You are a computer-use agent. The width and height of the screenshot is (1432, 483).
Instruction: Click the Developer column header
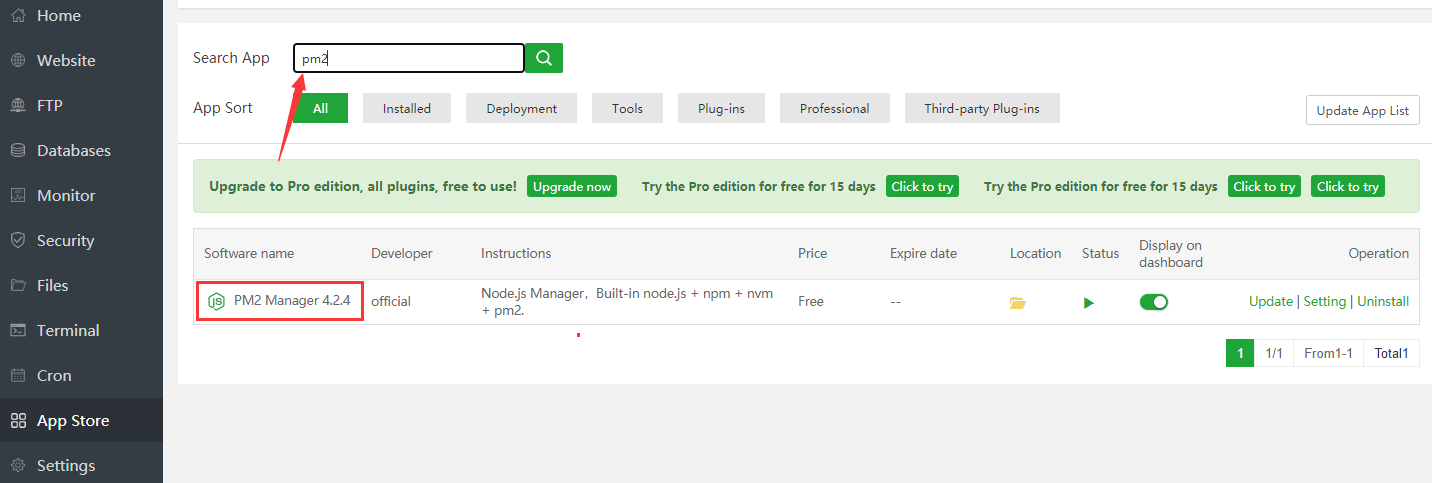(401, 253)
